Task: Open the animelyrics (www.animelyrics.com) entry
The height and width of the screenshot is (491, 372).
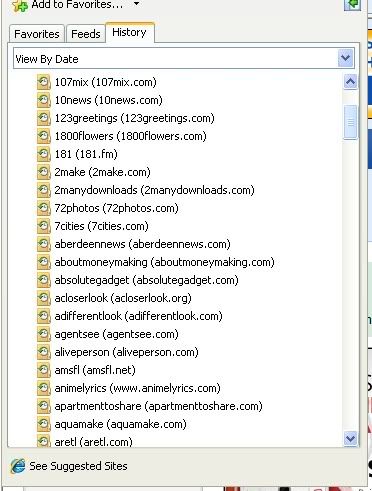Action: (x=137, y=388)
